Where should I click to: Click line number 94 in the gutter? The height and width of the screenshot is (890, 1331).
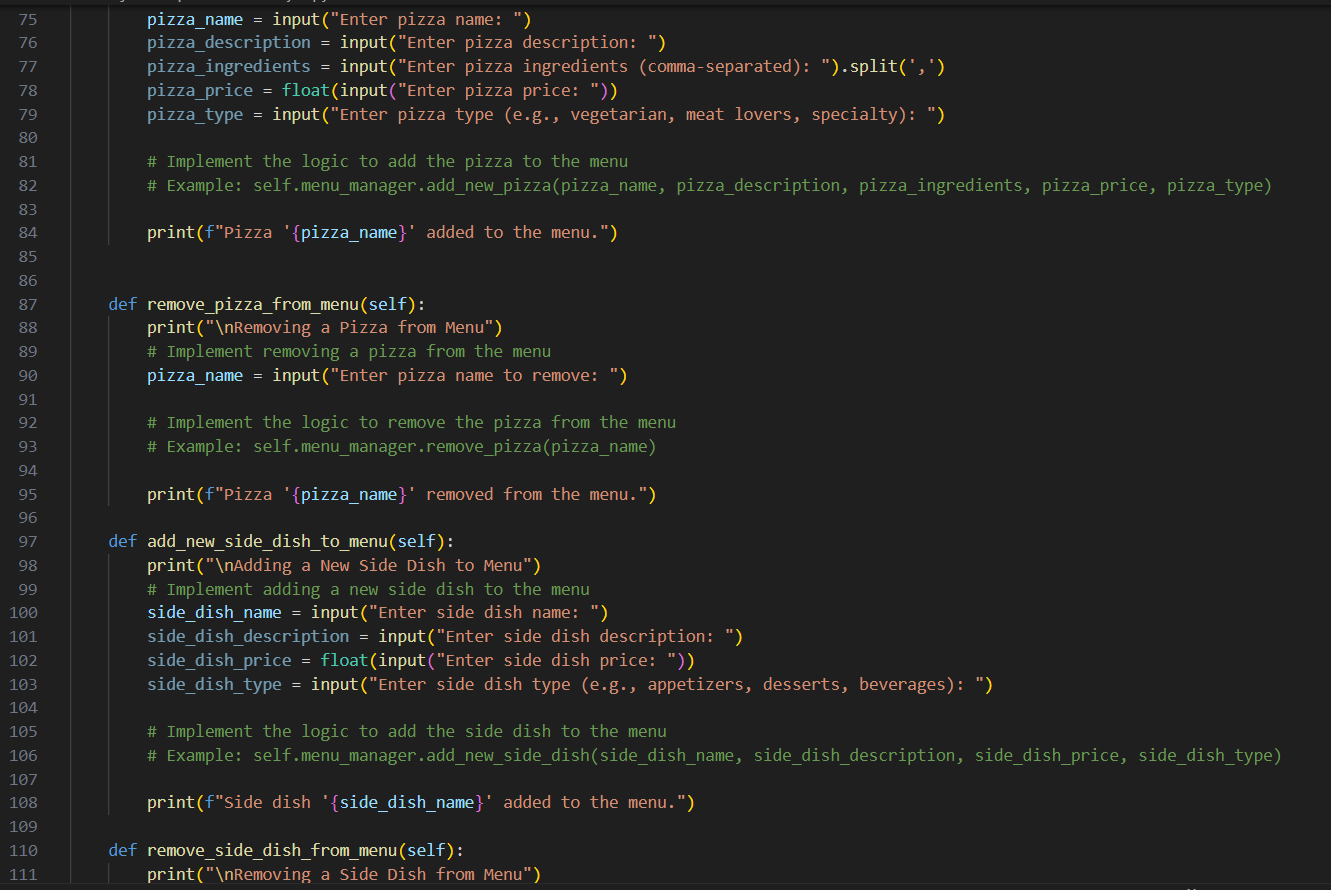point(27,470)
